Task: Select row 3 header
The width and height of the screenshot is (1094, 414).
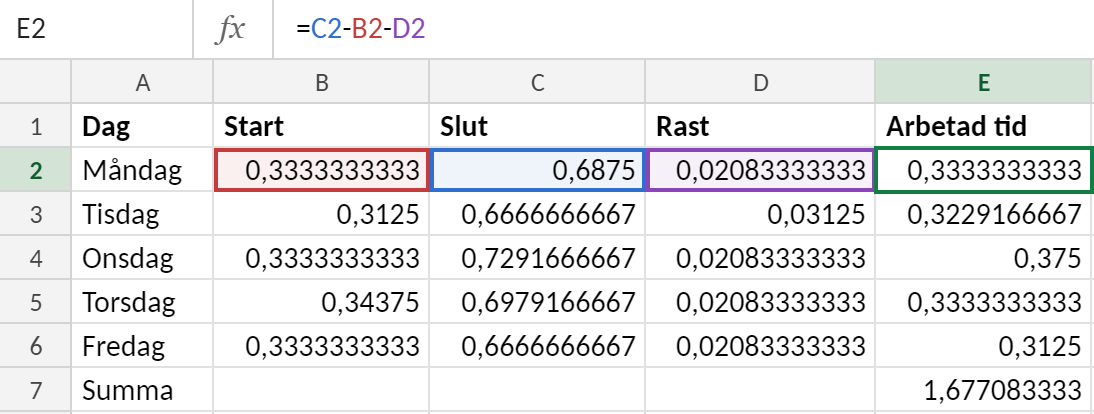Action: (x=36, y=214)
